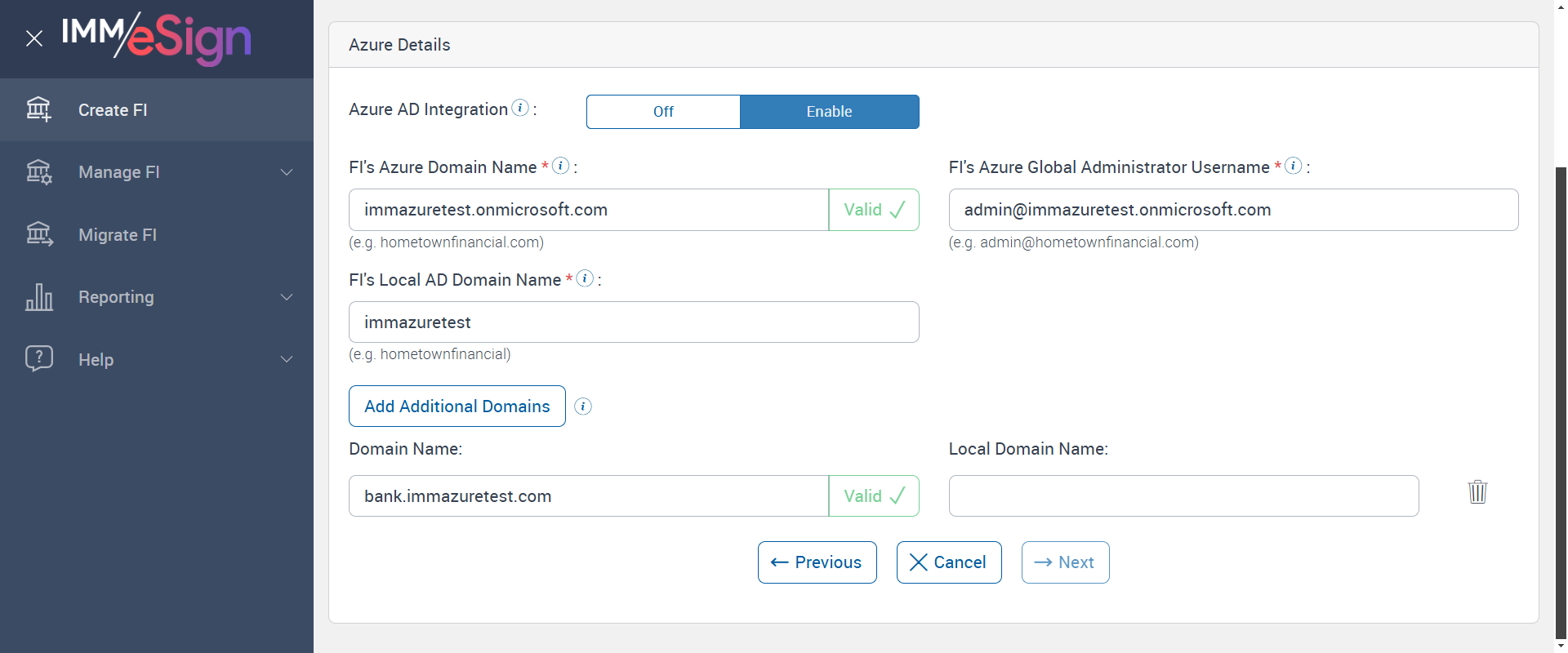Proceed with the Next button
The width and height of the screenshot is (1568, 653).
click(1065, 562)
